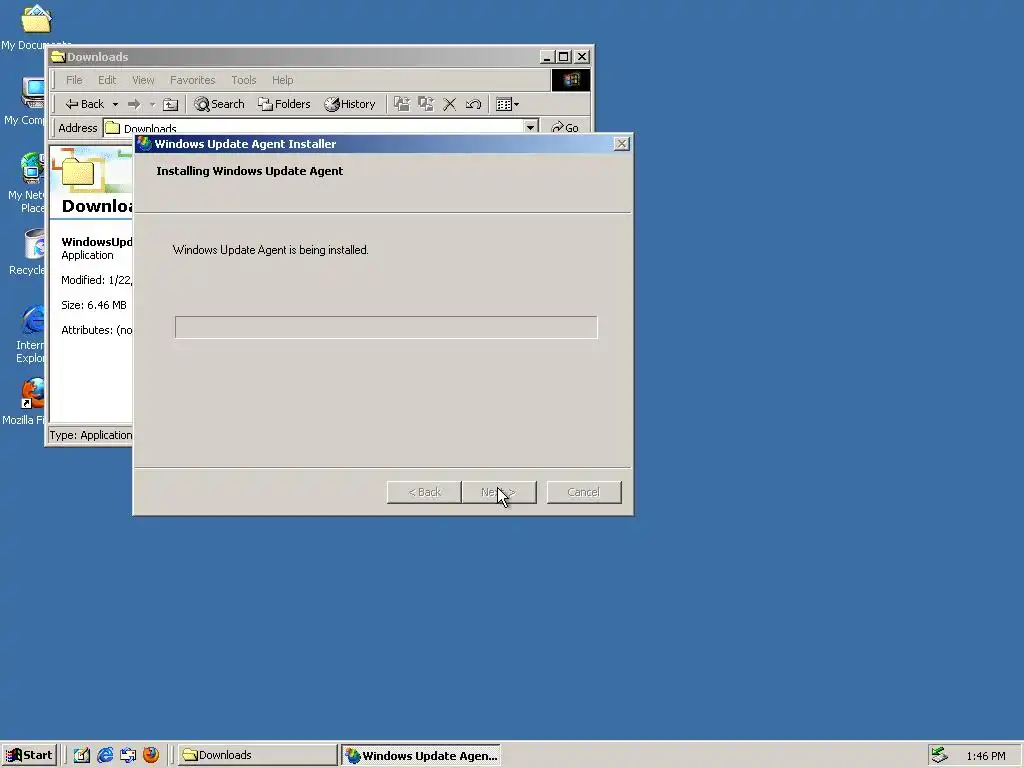Image resolution: width=1024 pixels, height=768 pixels.
Task: Click the large Downloads folder pane icon
Action: click(78, 171)
